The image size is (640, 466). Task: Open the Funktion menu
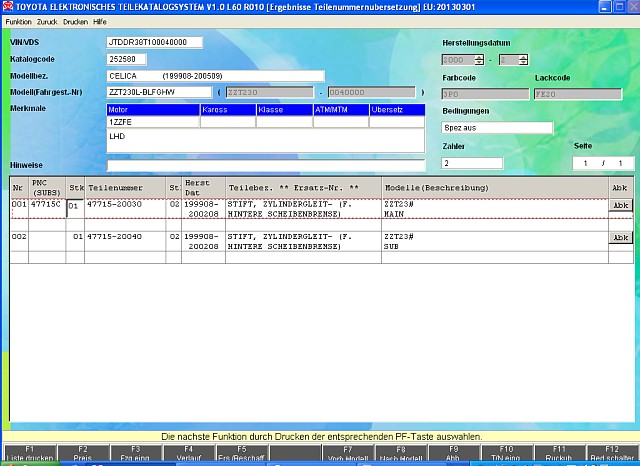[x=18, y=22]
